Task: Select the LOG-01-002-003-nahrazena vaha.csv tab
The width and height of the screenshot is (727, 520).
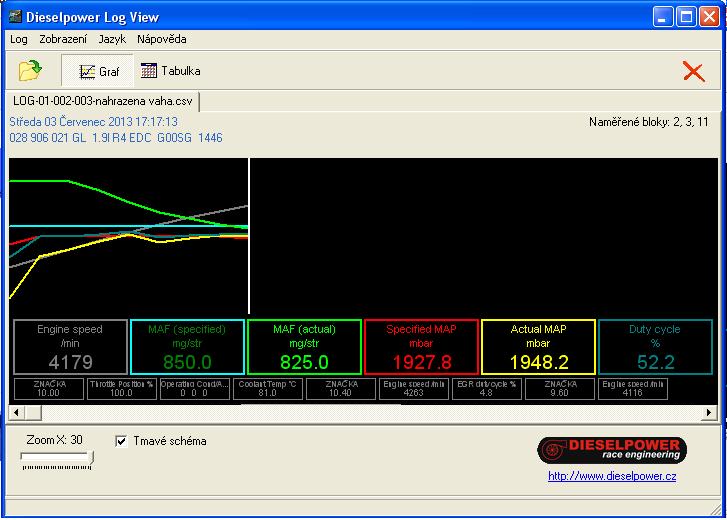Action: 102,101
